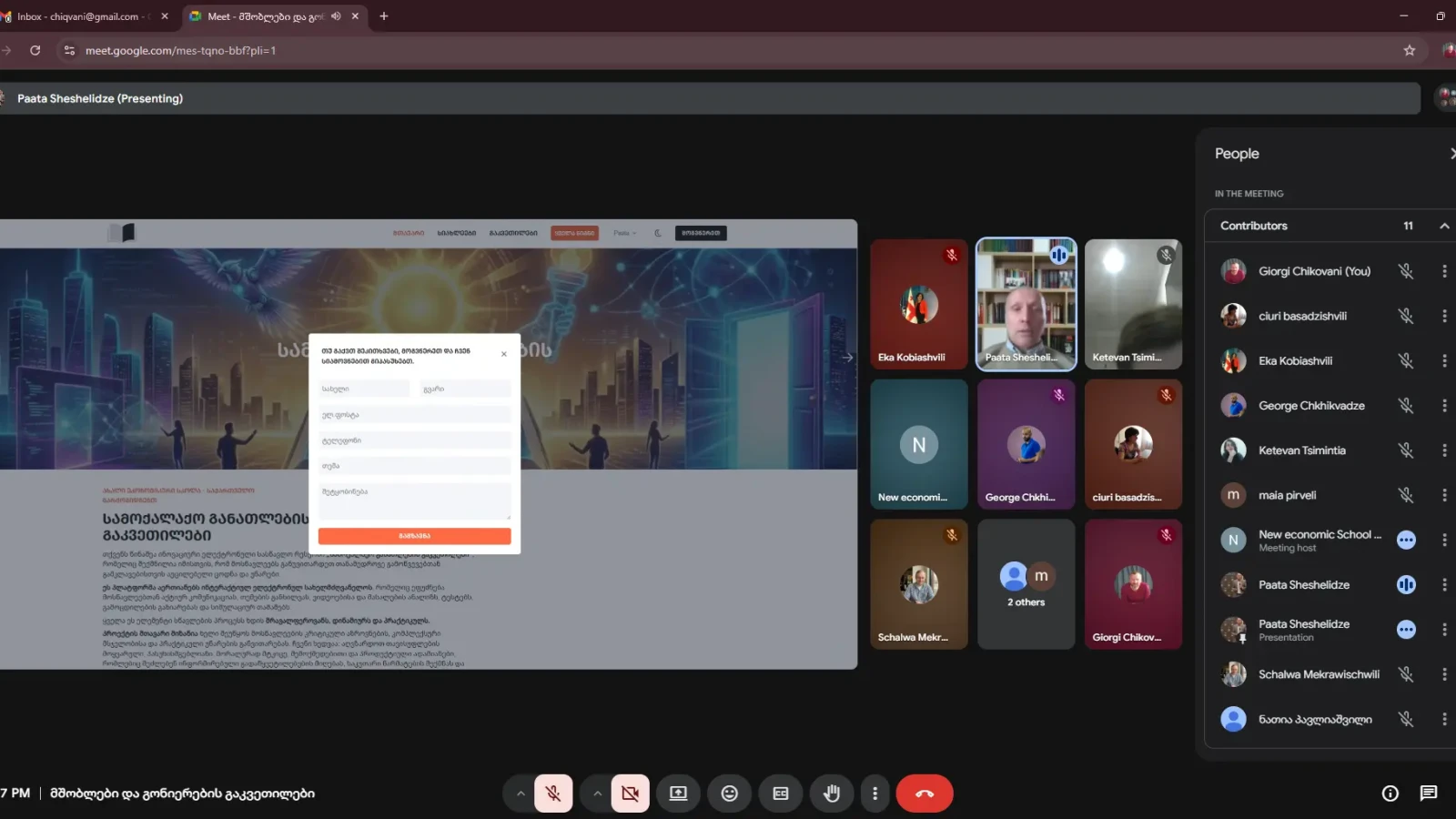Click the red leave call button
The height and width of the screenshot is (819, 1456).
924,794
